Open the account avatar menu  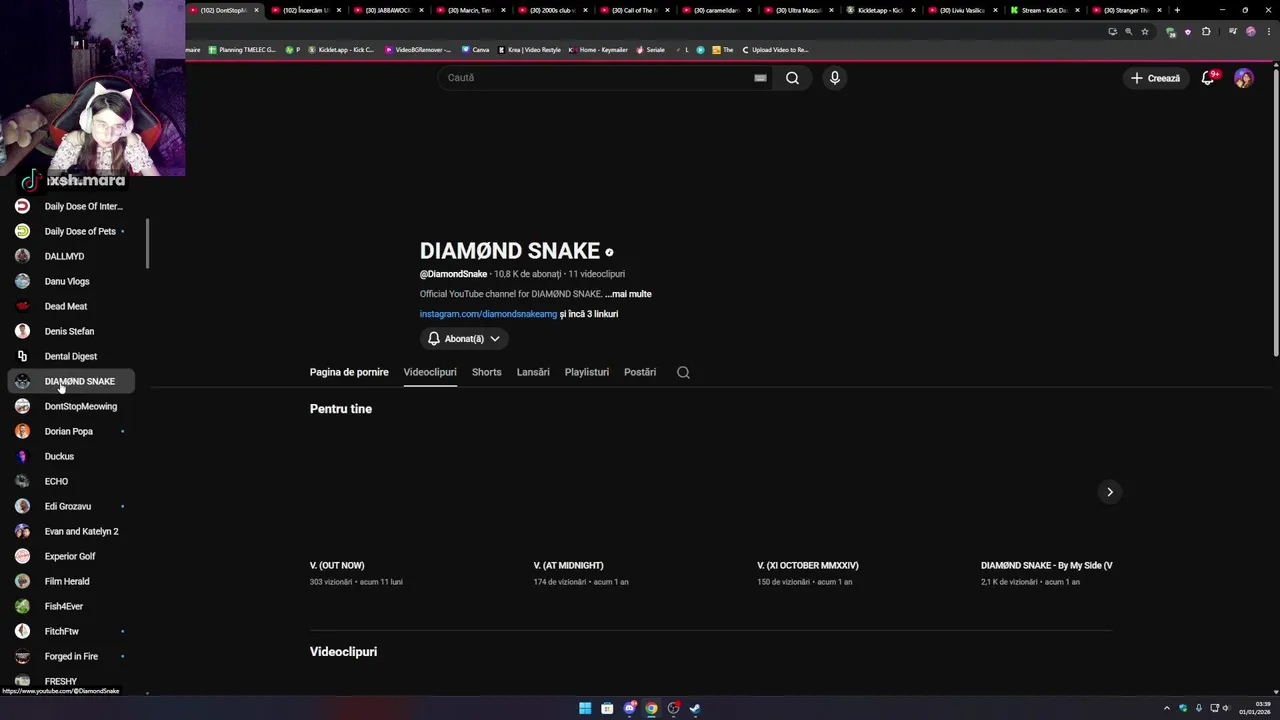pos(1244,78)
